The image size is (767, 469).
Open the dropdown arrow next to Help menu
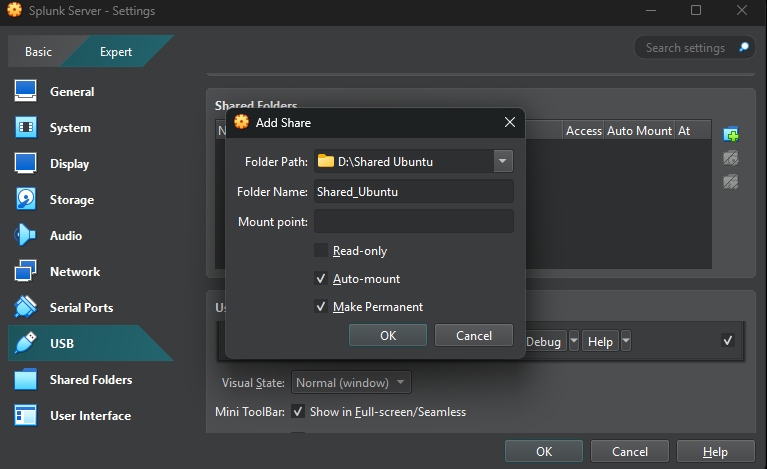[626, 341]
